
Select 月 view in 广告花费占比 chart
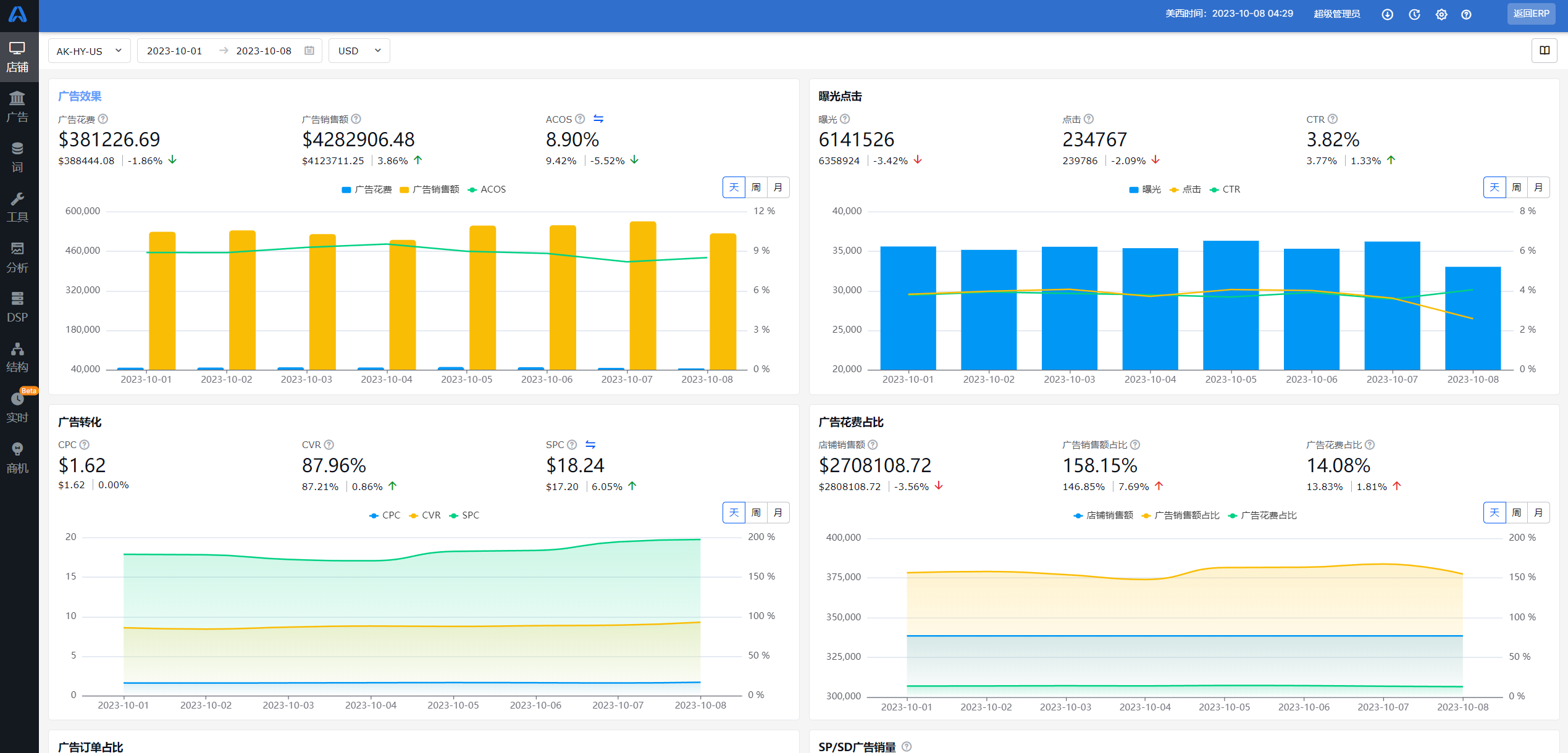(1539, 512)
